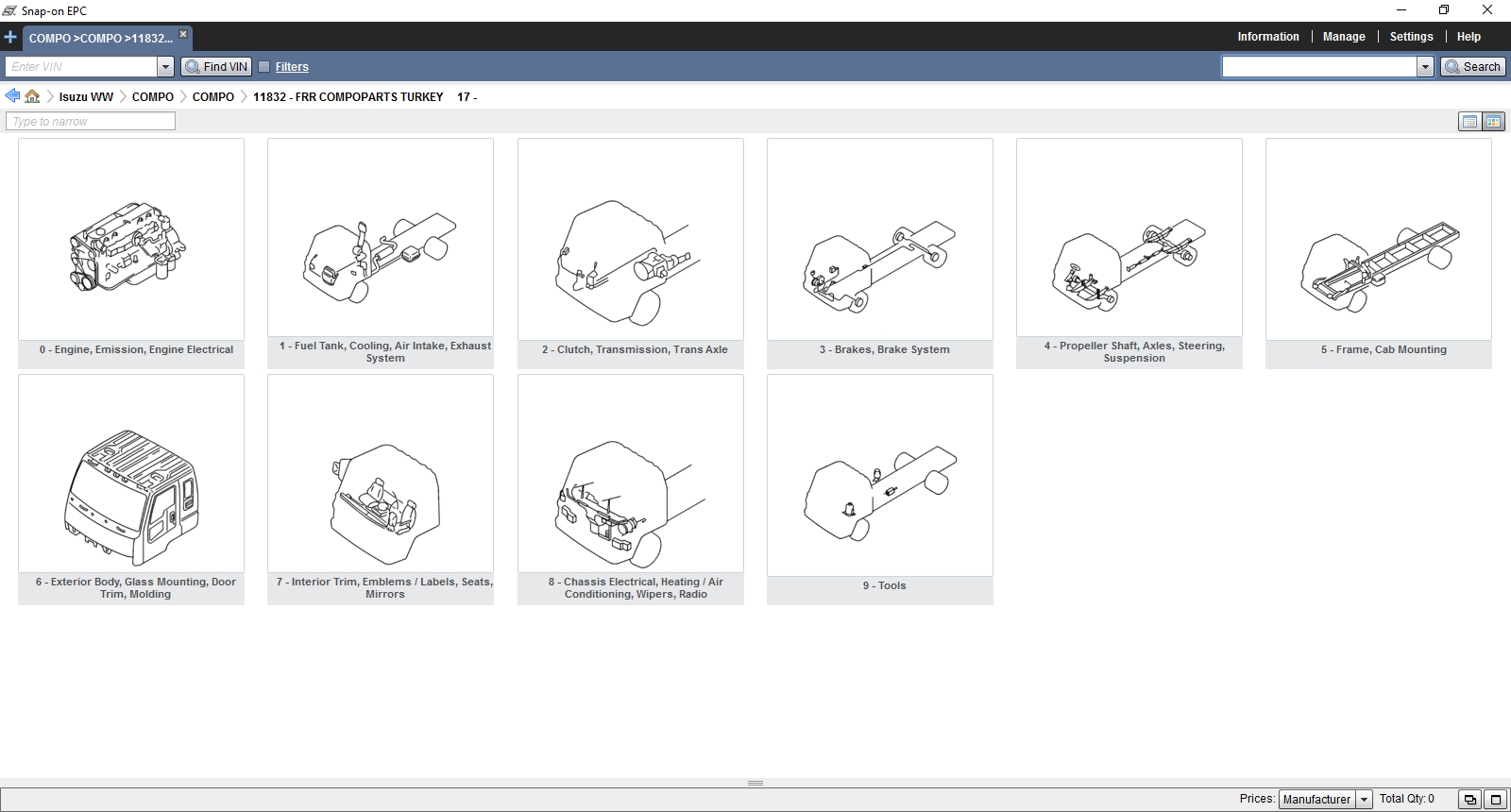Expand the VIN history dropdown

[x=166, y=67]
